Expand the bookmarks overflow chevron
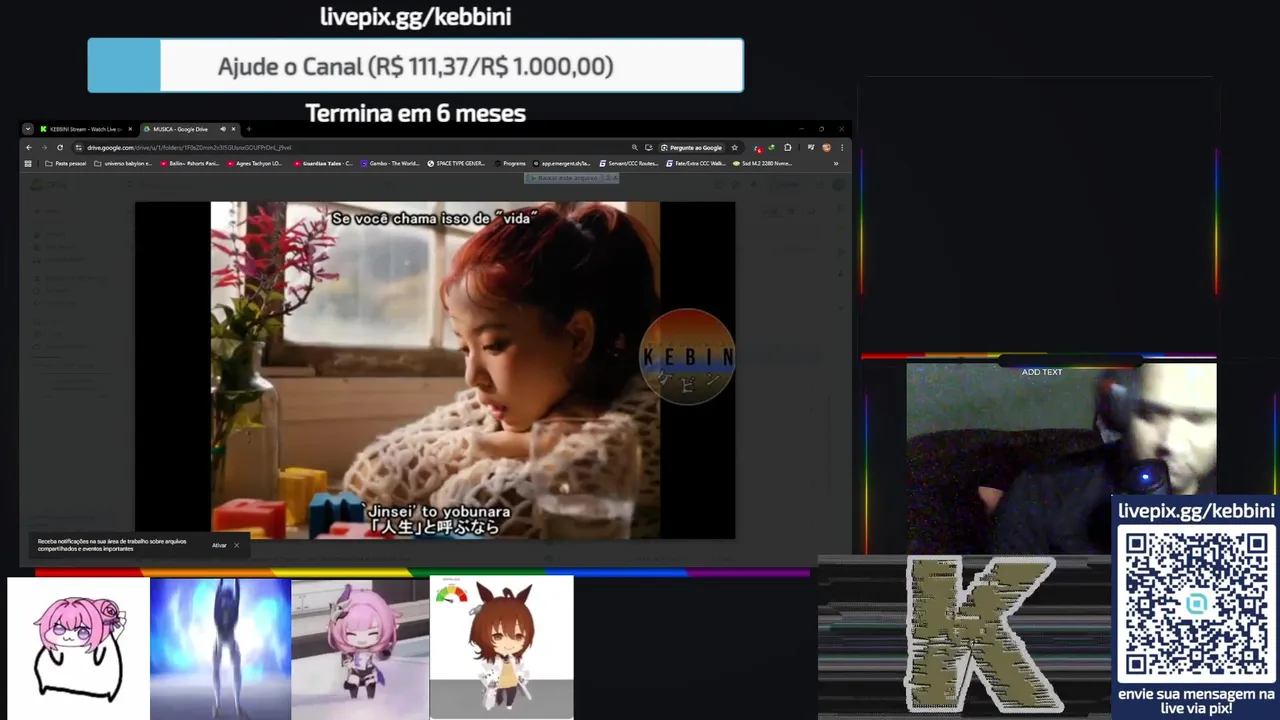Image resolution: width=1280 pixels, height=720 pixels. [x=836, y=163]
